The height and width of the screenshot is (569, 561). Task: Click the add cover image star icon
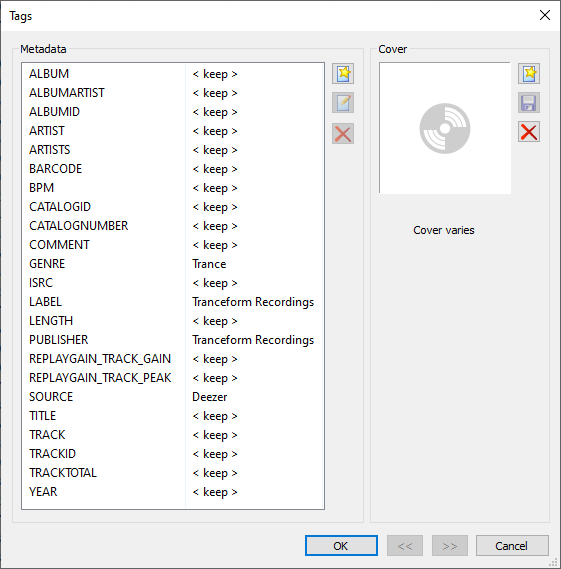529,74
